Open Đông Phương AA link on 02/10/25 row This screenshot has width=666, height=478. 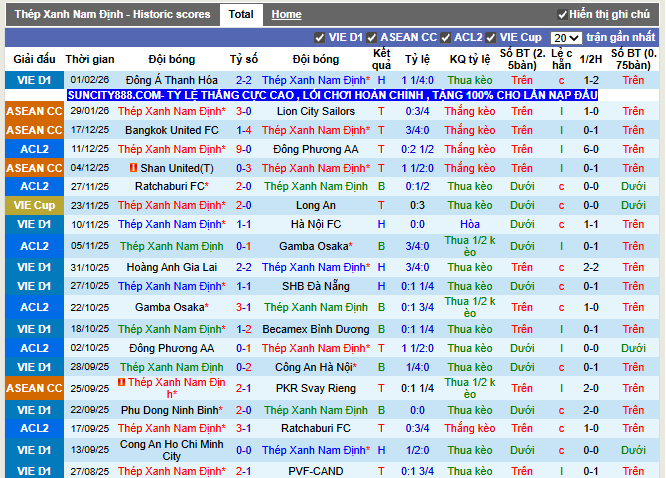[172, 348]
